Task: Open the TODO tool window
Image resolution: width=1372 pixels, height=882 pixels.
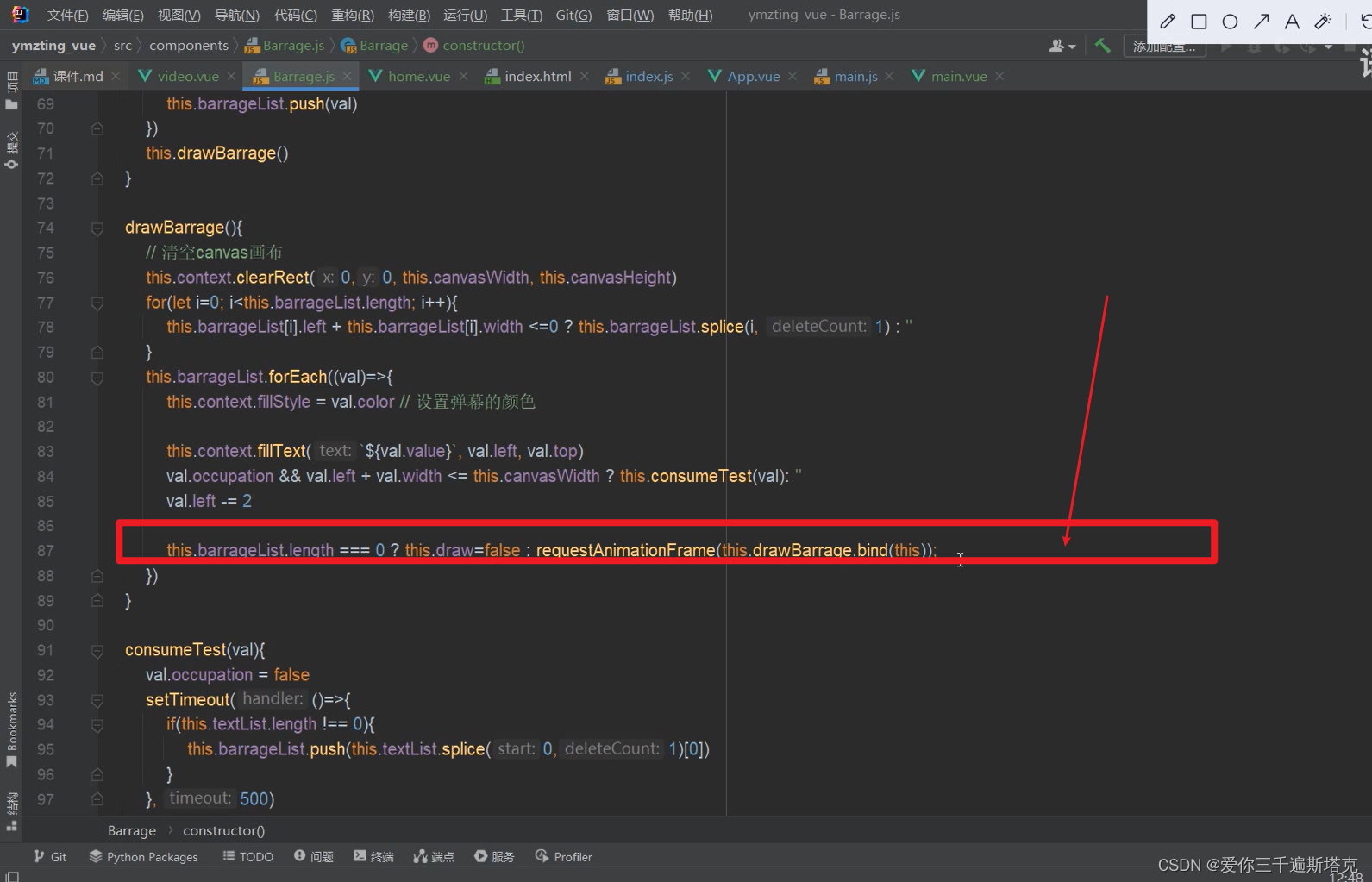Action: click(x=247, y=856)
